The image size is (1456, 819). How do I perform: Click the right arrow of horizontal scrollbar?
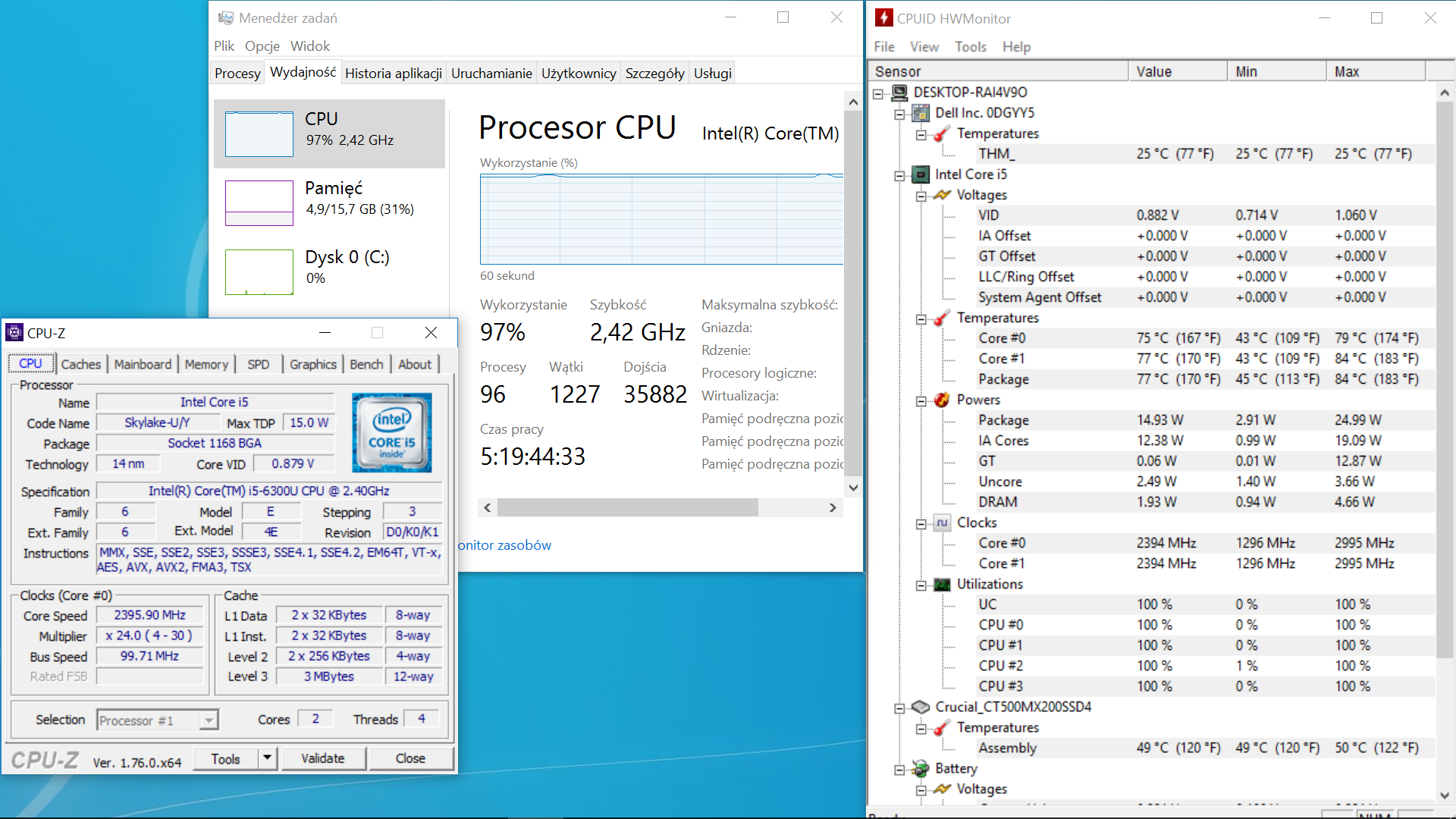point(833,507)
